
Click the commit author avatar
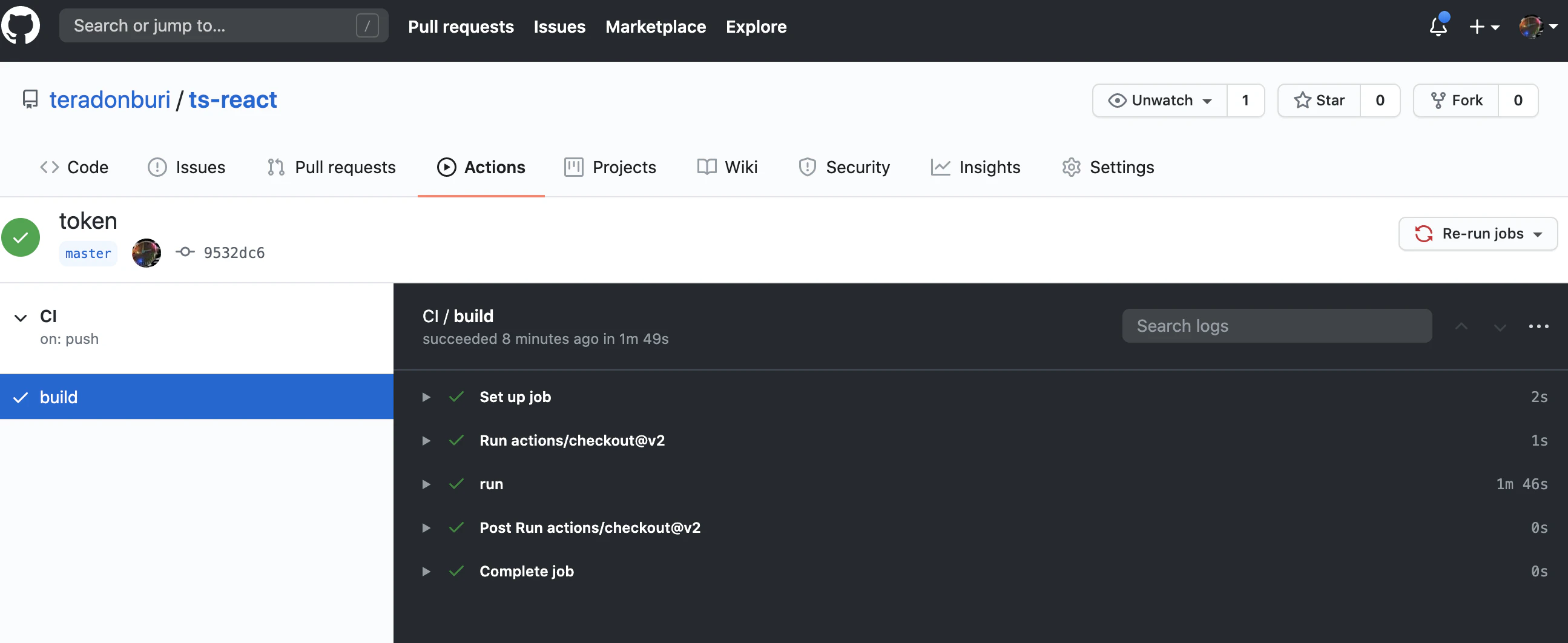147,252
